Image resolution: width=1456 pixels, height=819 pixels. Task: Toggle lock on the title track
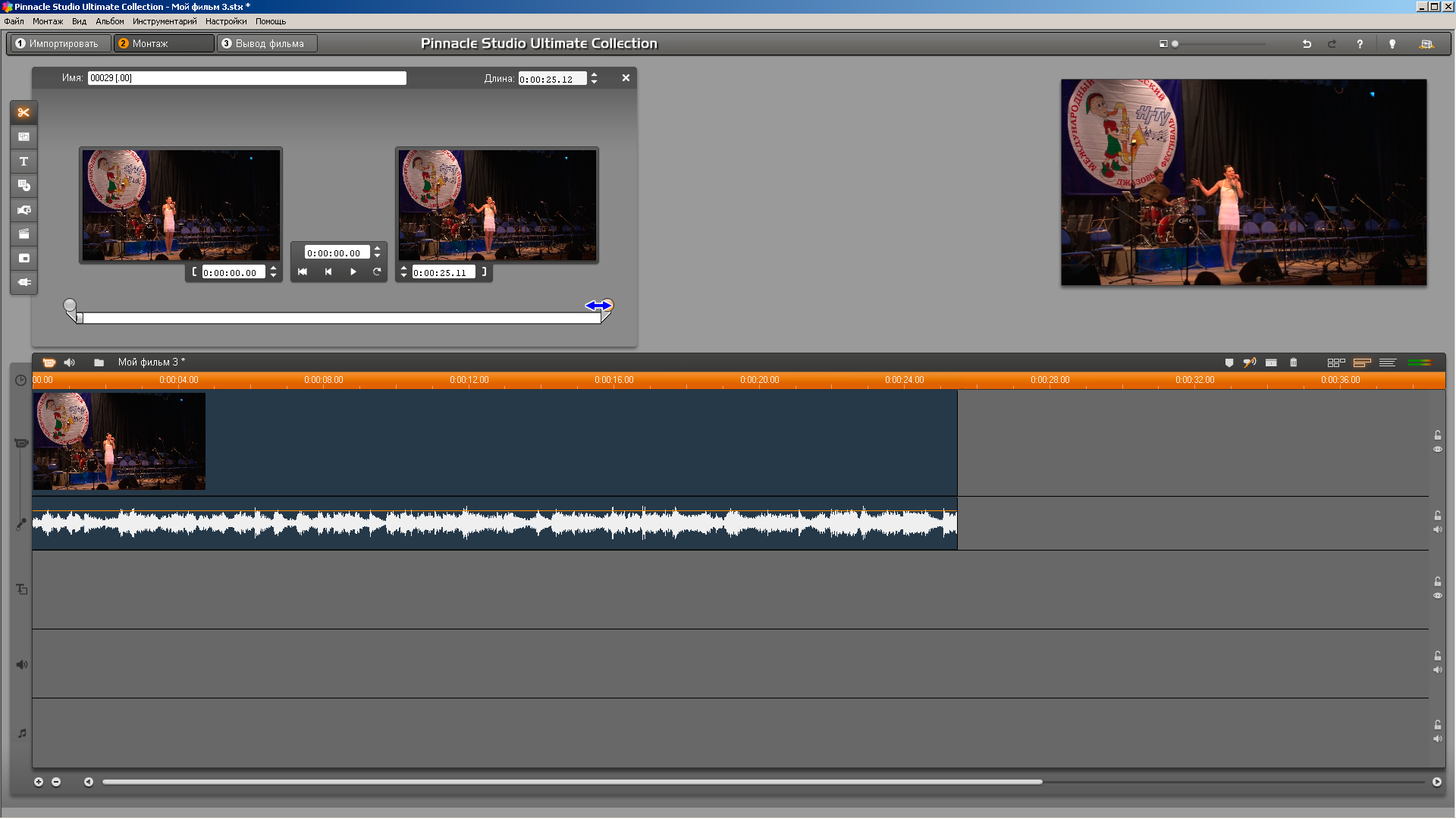click(x=1437, y=582)
